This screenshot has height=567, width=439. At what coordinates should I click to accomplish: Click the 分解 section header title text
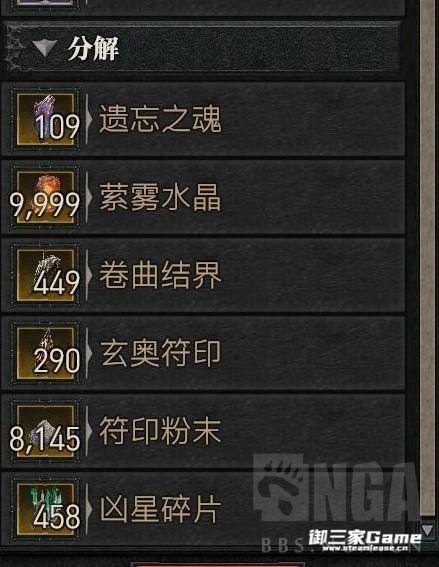(93, 48)
